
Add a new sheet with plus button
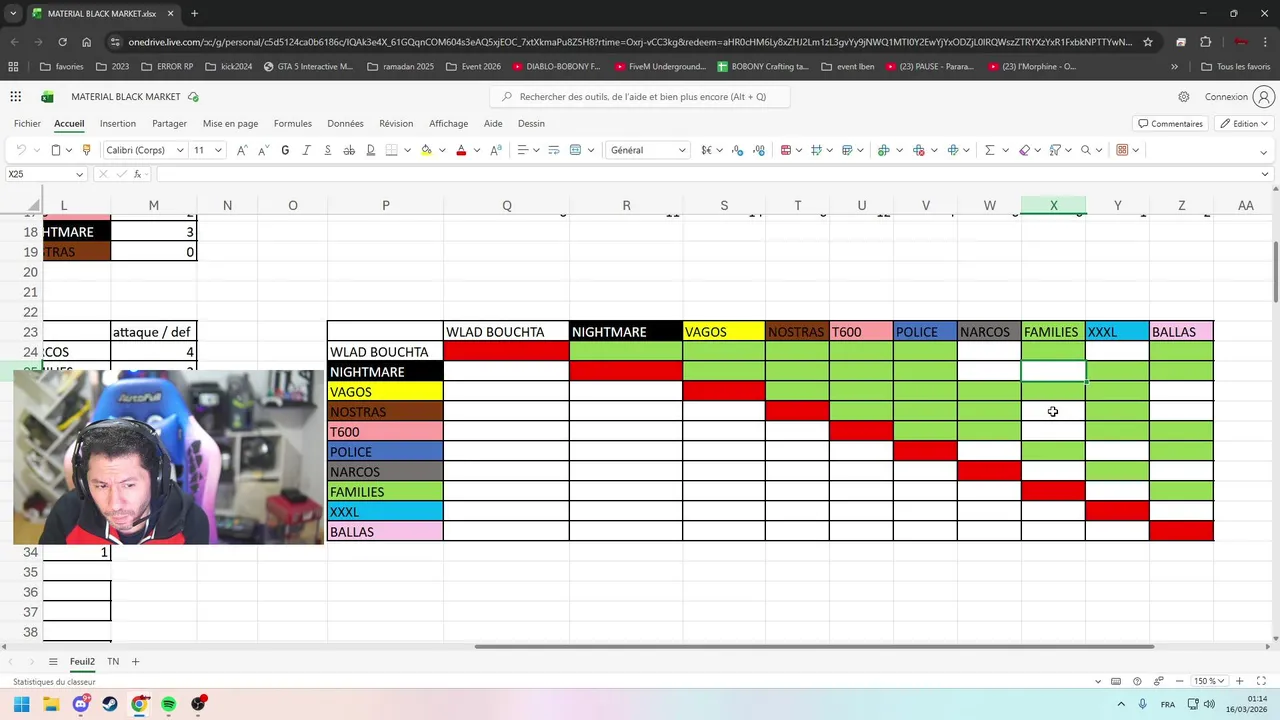click(135, 662)
